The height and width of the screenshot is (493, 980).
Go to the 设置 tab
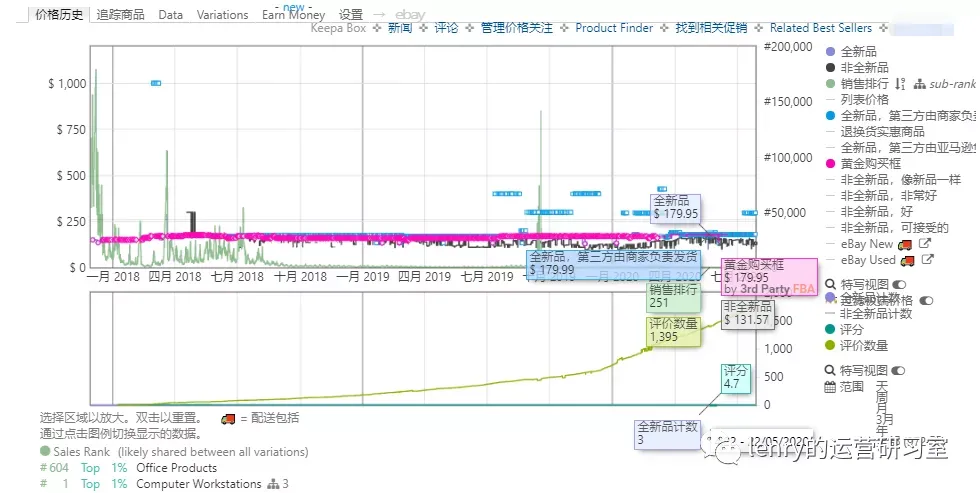coord(351,15)
